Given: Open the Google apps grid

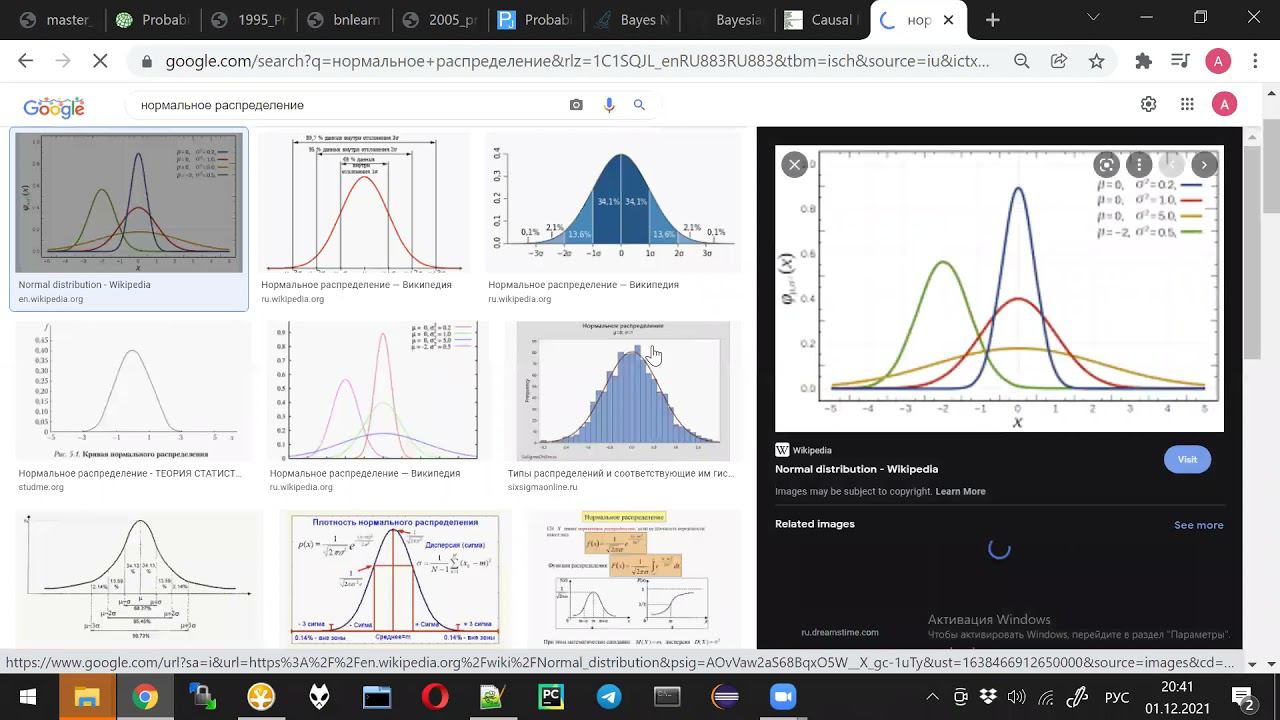Looking at the screenshot, I should (x=1187, y=104).
